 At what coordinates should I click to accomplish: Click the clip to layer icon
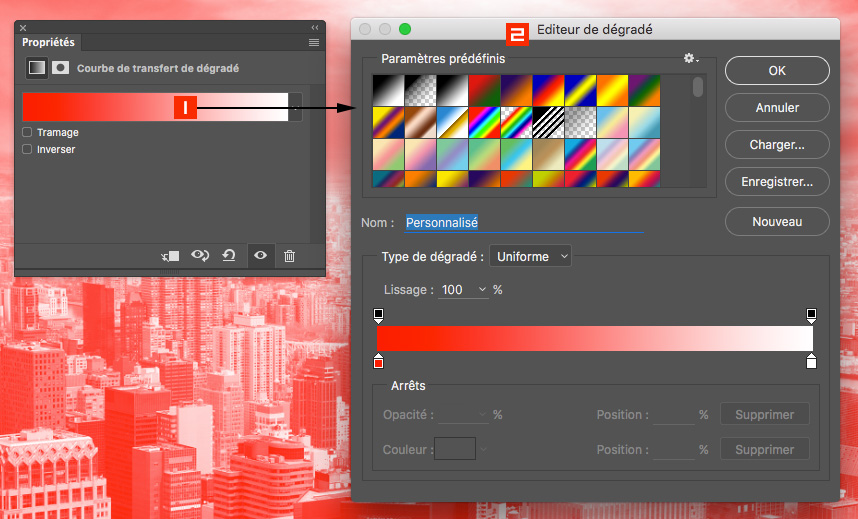170,256
